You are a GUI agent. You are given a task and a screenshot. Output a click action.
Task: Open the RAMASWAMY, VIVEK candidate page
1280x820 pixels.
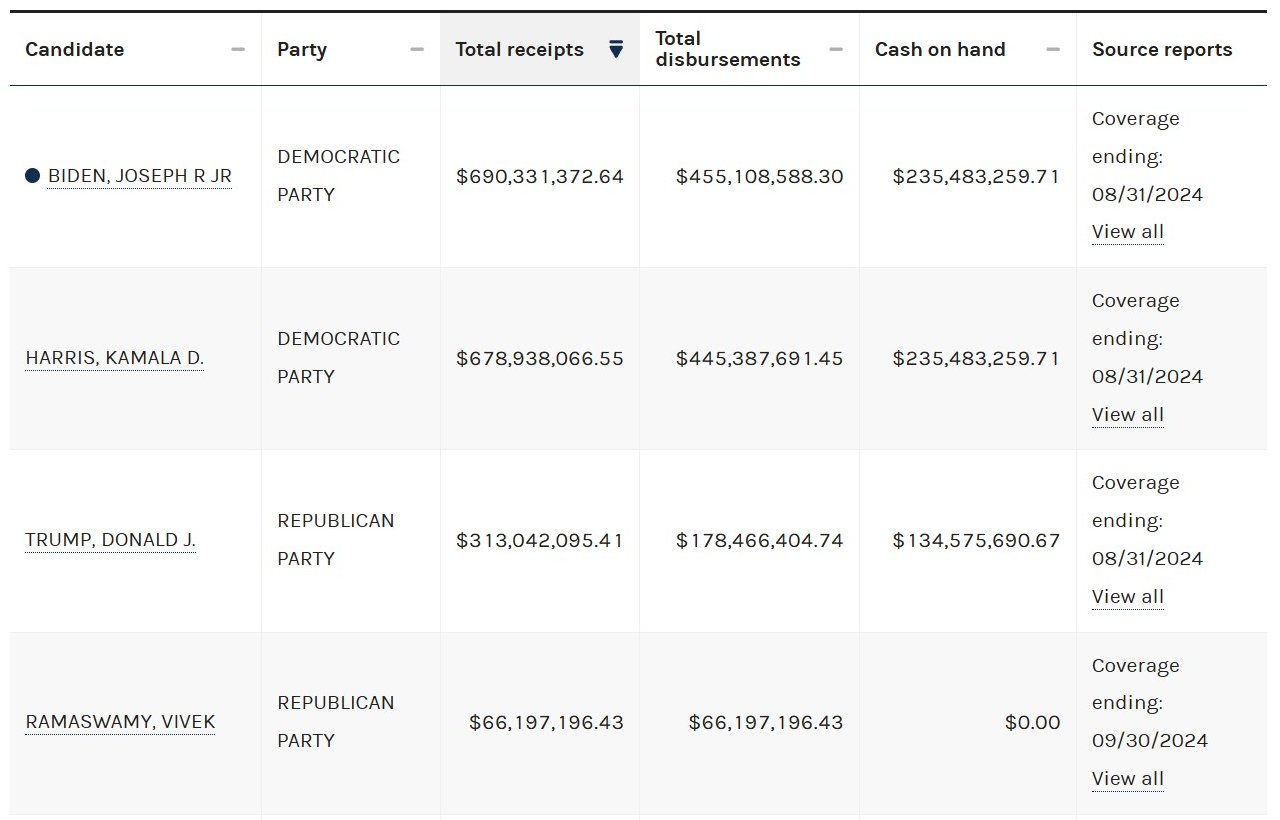[120, 723]
